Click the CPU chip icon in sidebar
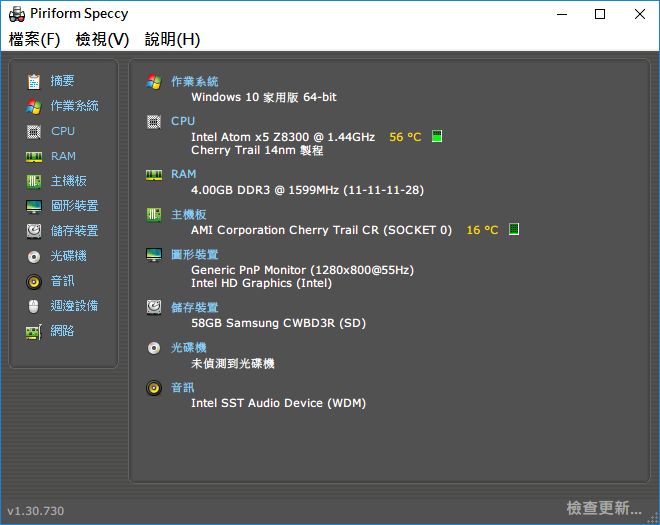Viewport: 660px width, 525px height. [x=34, y=132]
